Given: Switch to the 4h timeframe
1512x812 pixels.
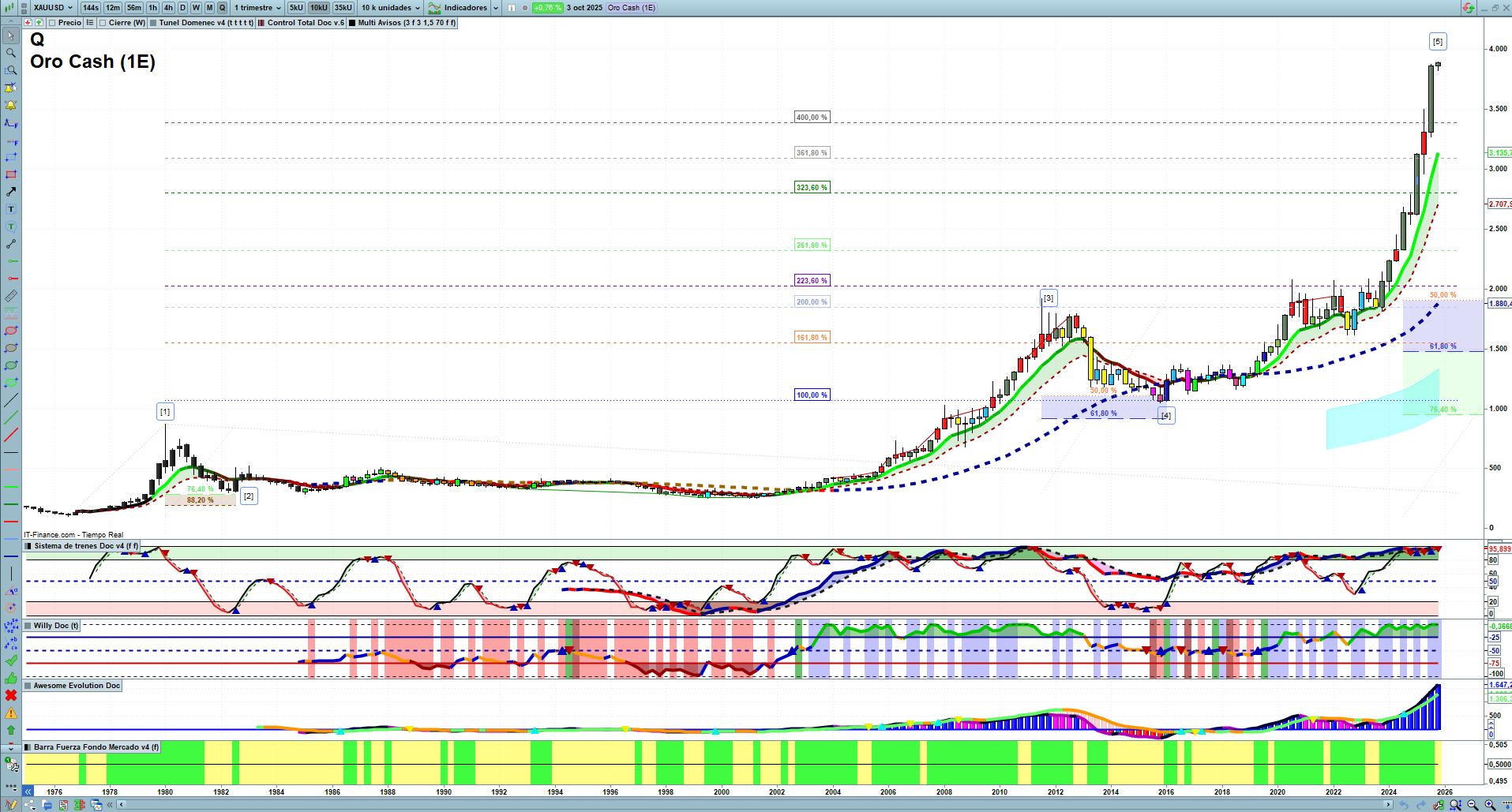Looking at the screenshot, I should pos(168,8).
